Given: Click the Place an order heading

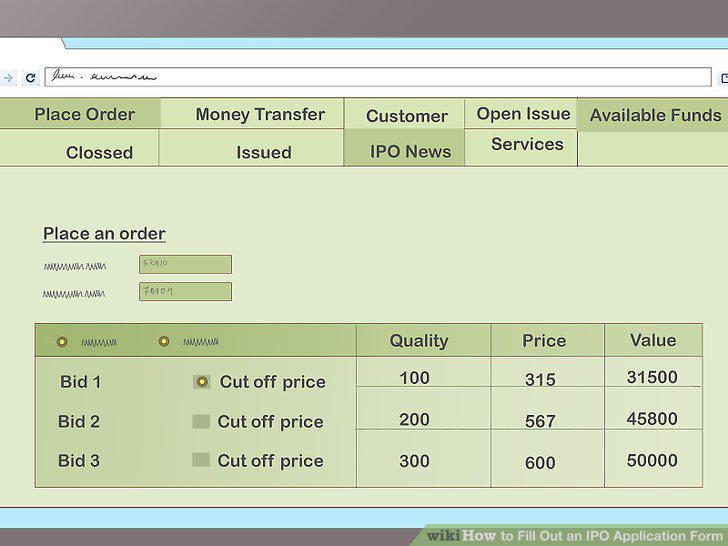Looking at the screenshot, I should (x=104, y=234).
